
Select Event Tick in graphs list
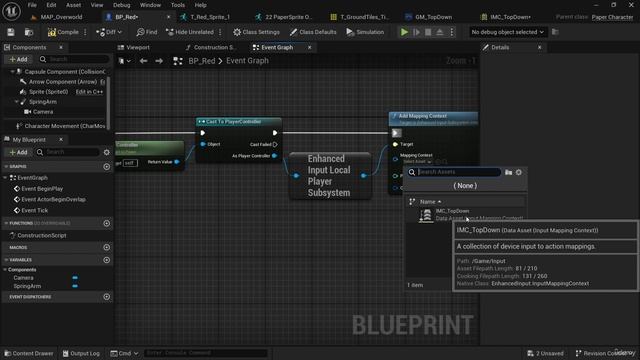coord(35,210)
